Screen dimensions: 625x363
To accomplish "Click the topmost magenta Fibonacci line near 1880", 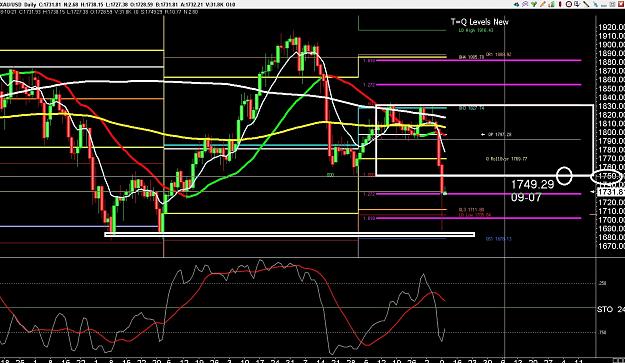I will coord(478,61).
